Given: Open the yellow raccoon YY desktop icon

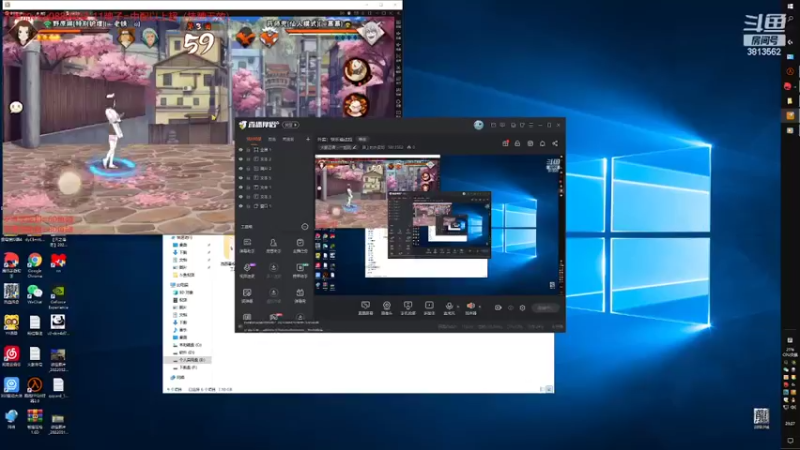Looking at the screenshot, I should tap(11, 324).
